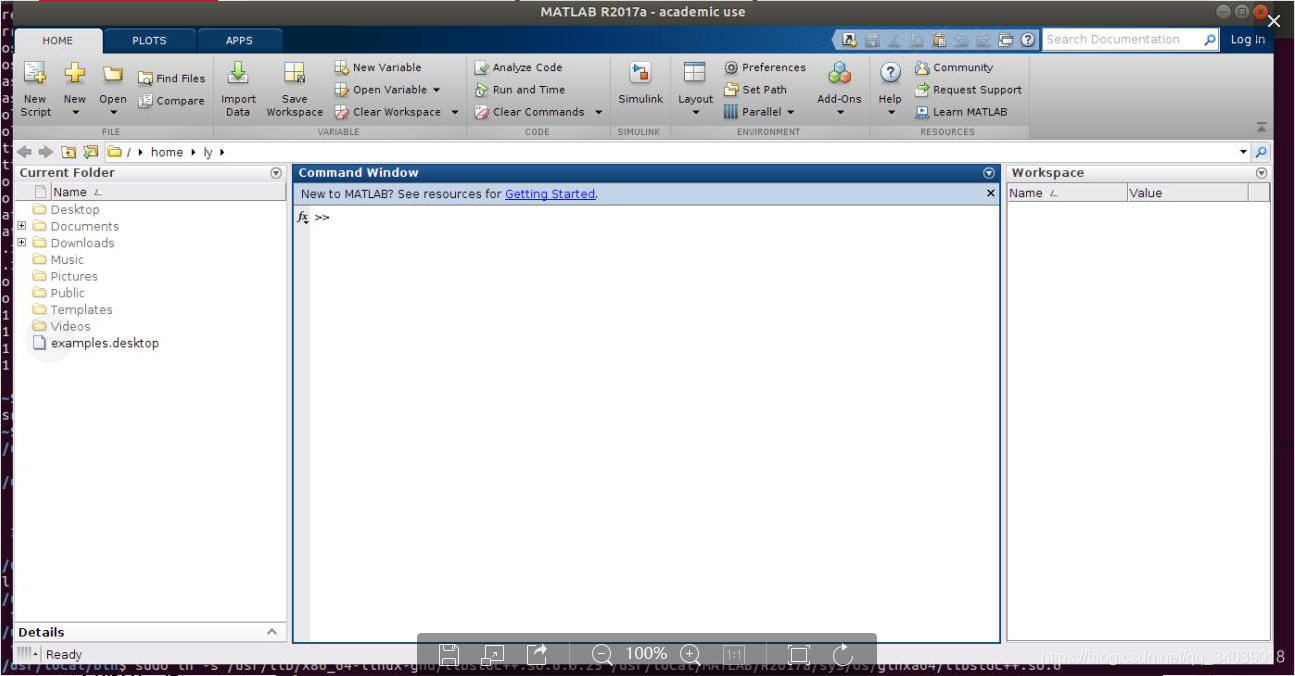Click the quick access shortcut icon

coord(850,40)
